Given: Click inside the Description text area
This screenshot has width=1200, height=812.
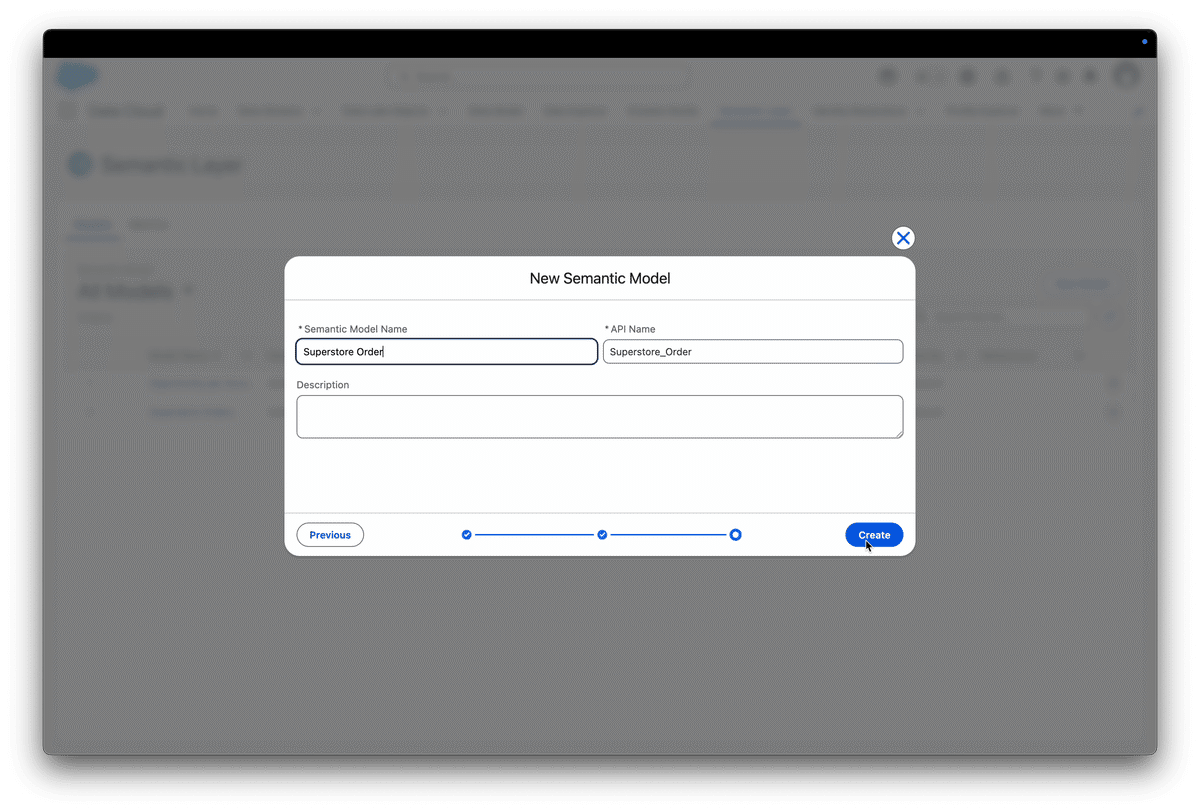Looking at the screenshot, I should click(x=600, y=416).
